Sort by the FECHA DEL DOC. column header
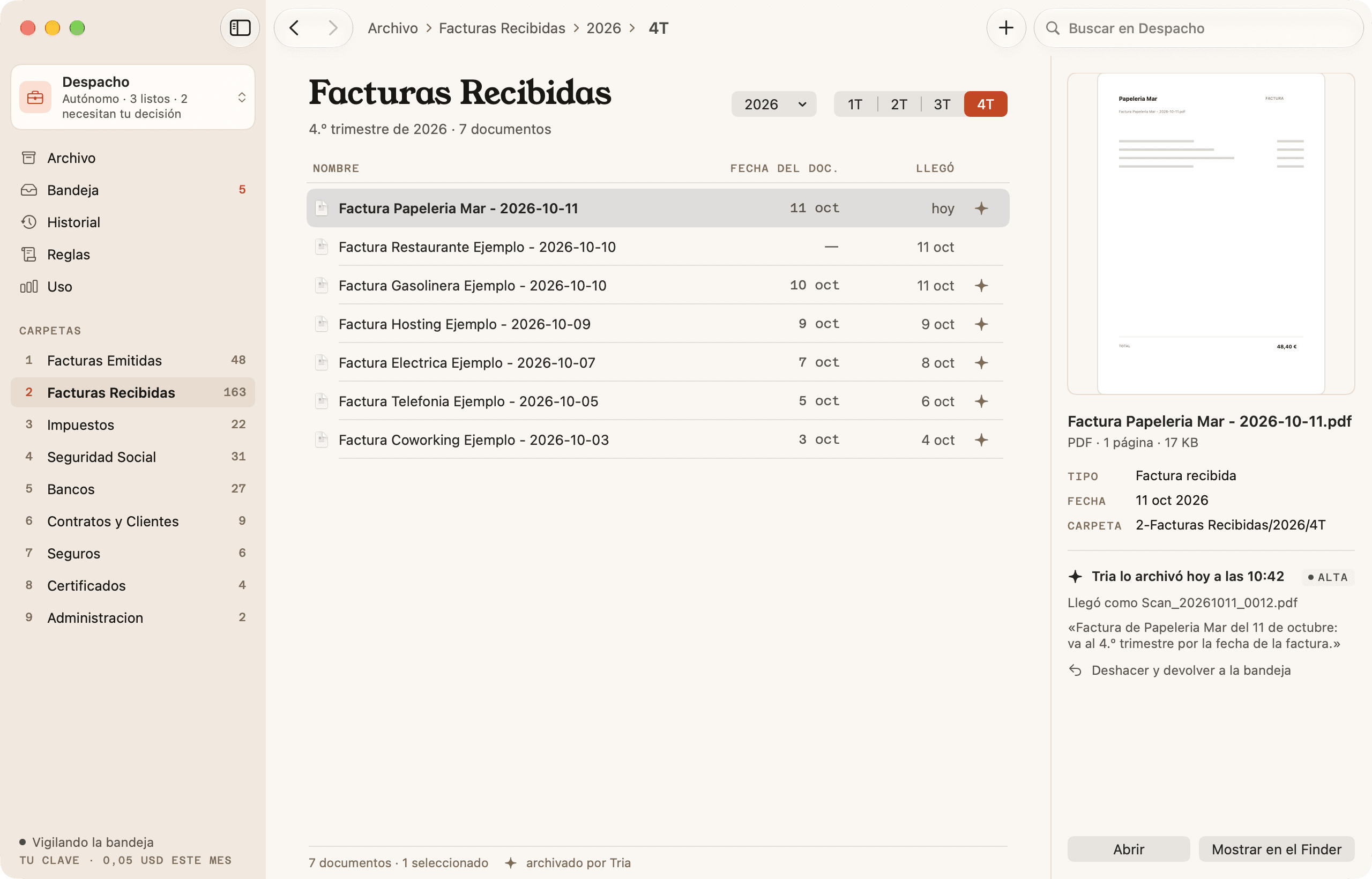Image resolution: width=1372 pixels, height=879 pixels. click(784, 168)
